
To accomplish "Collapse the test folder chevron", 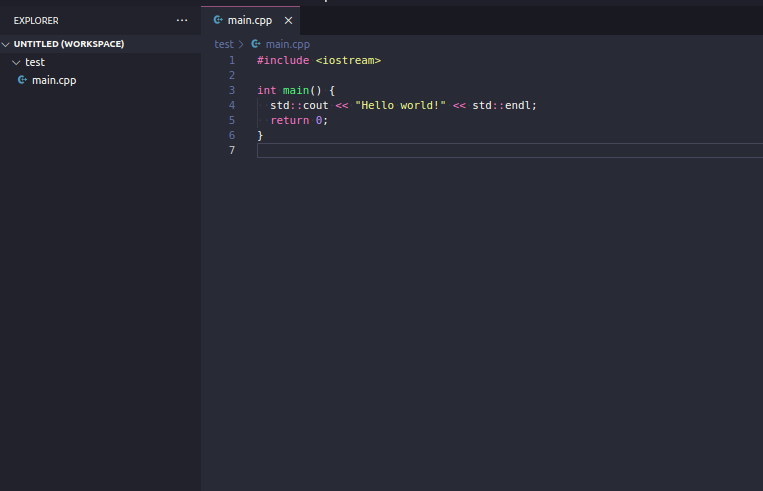I will click(x=16, y=62).
